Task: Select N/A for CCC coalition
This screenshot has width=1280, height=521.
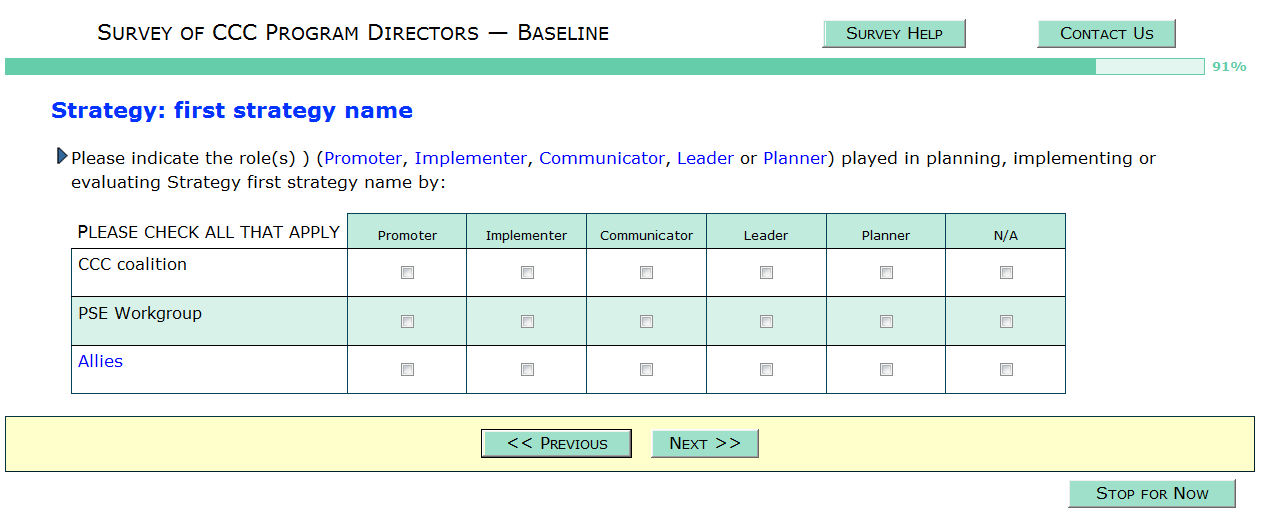Action: coord(1006,272)
